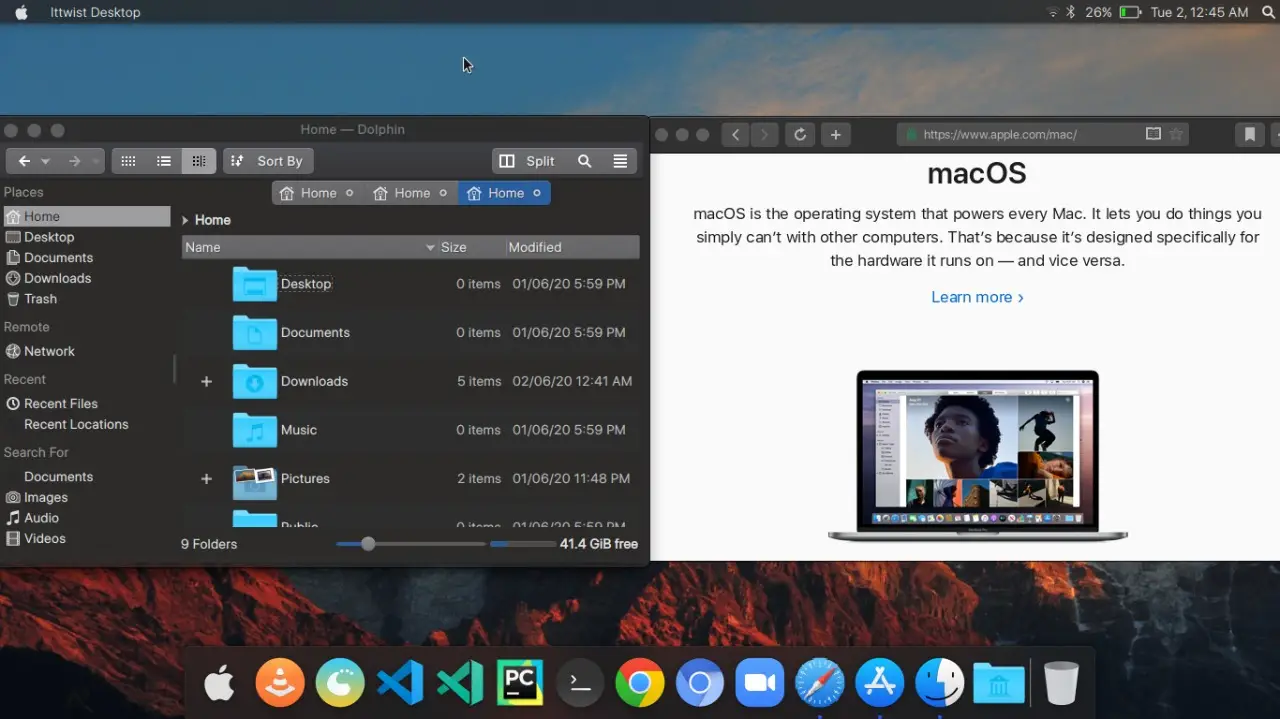Open the Apple menu

[x=20, y=12]
